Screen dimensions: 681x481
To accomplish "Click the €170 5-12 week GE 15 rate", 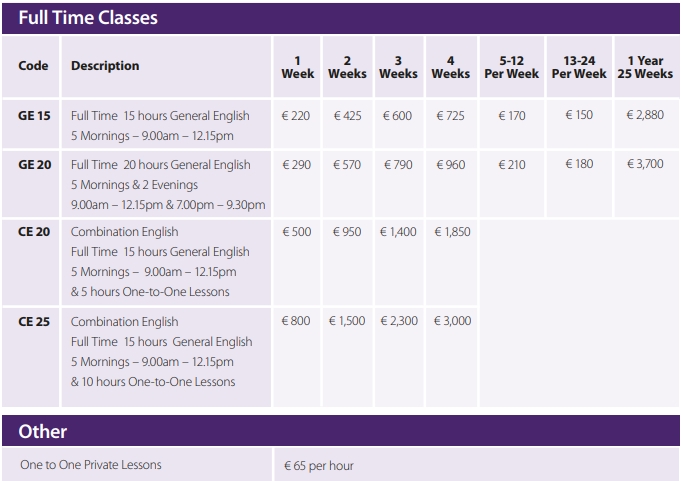I will click(x=512, y=116).
